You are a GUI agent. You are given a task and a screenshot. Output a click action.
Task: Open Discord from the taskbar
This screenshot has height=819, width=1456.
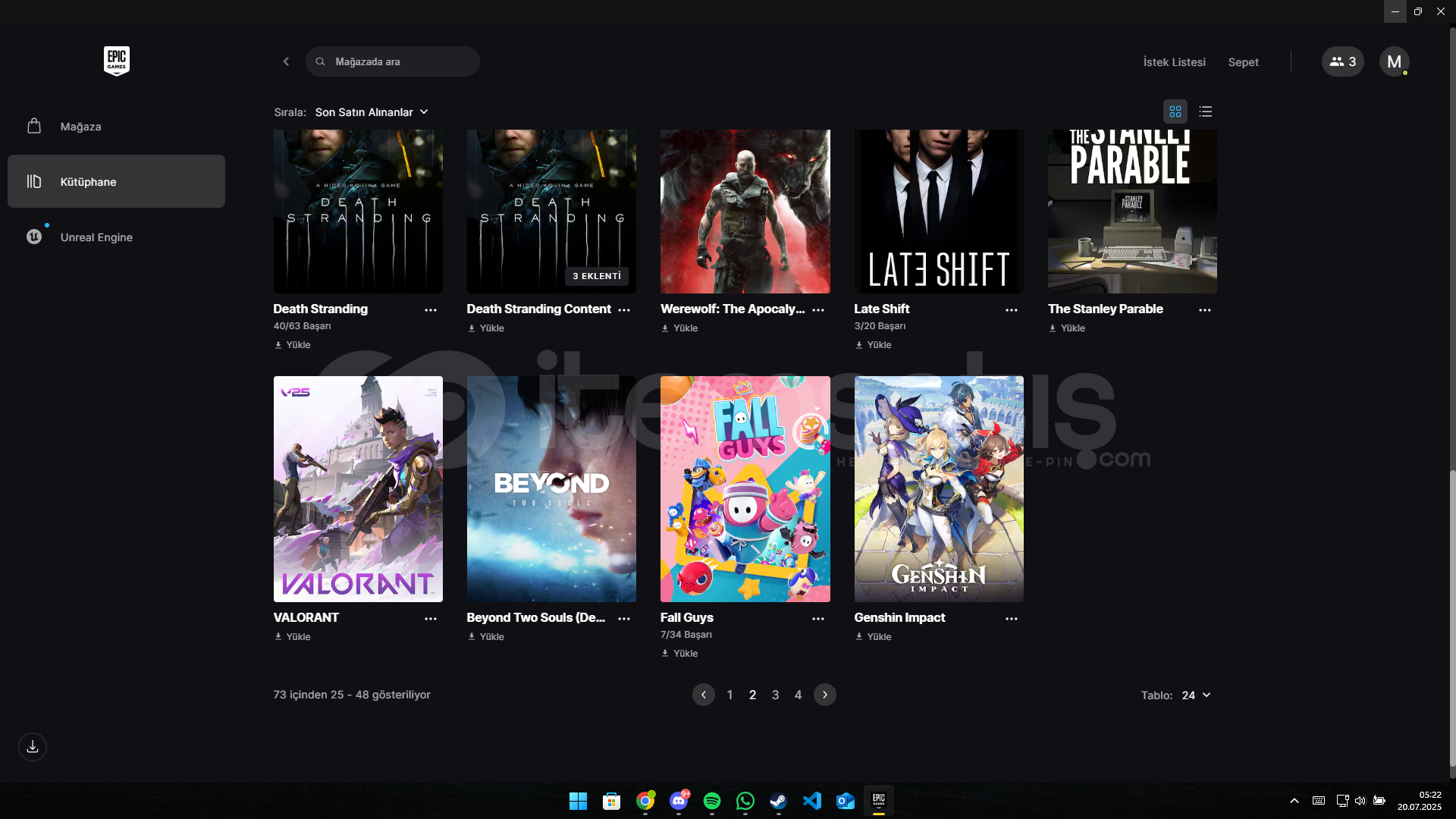pyautogui.click(x=679, y=801)
